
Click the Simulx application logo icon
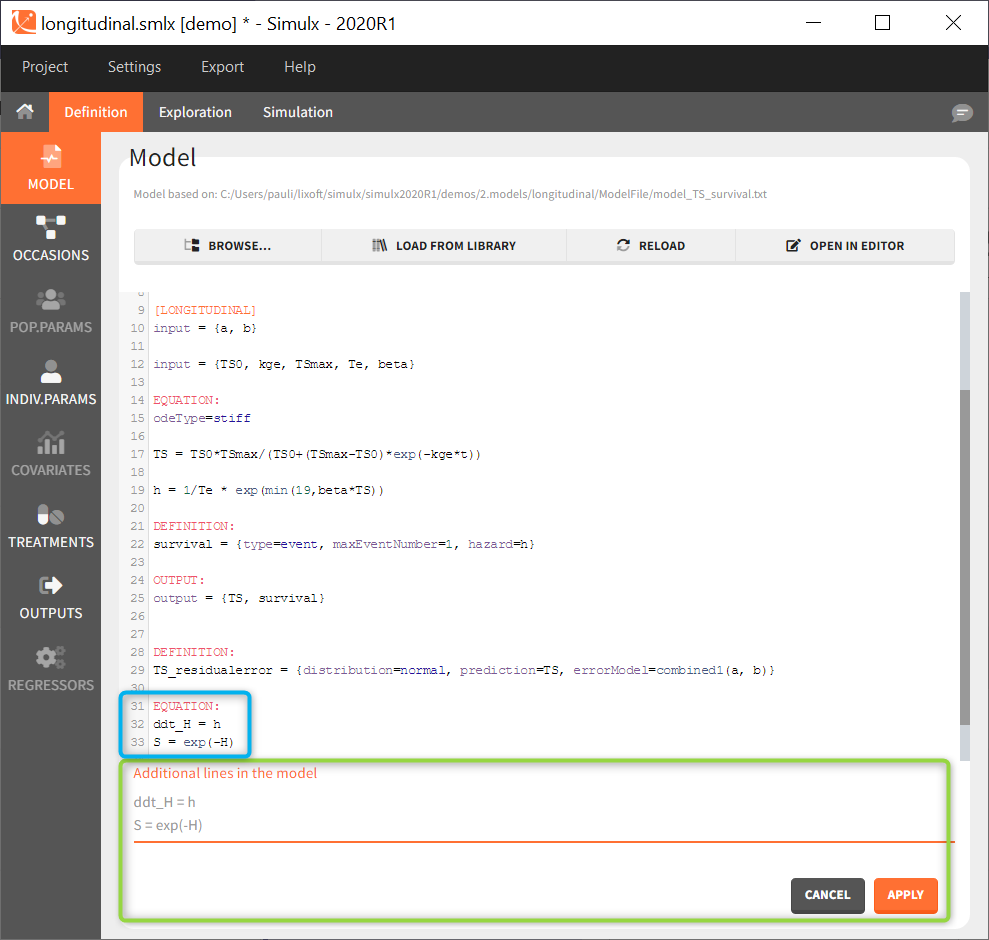tap(22, 22)
